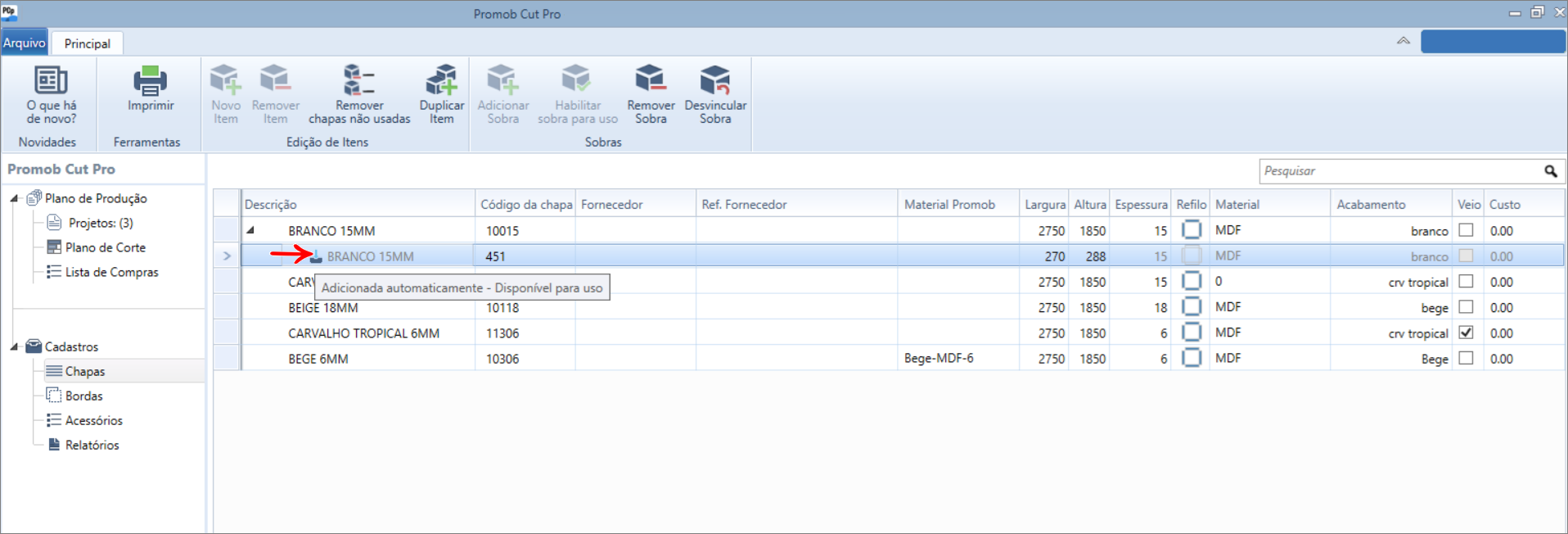Screen dimensions: 1568x534
Task: Select Bordas under Cadastros
Action: 83,396
